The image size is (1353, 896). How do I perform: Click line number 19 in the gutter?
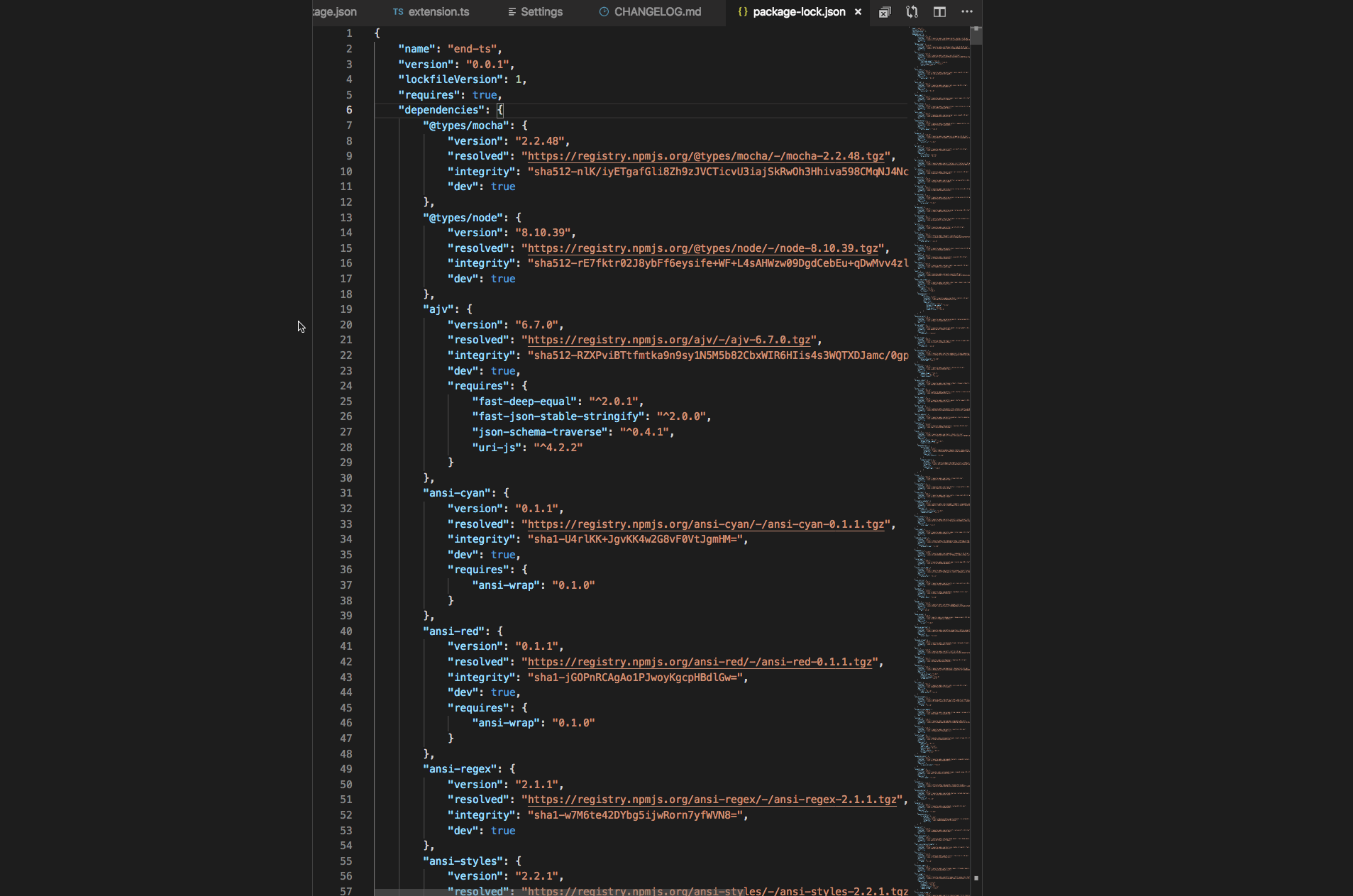[346, 309]
